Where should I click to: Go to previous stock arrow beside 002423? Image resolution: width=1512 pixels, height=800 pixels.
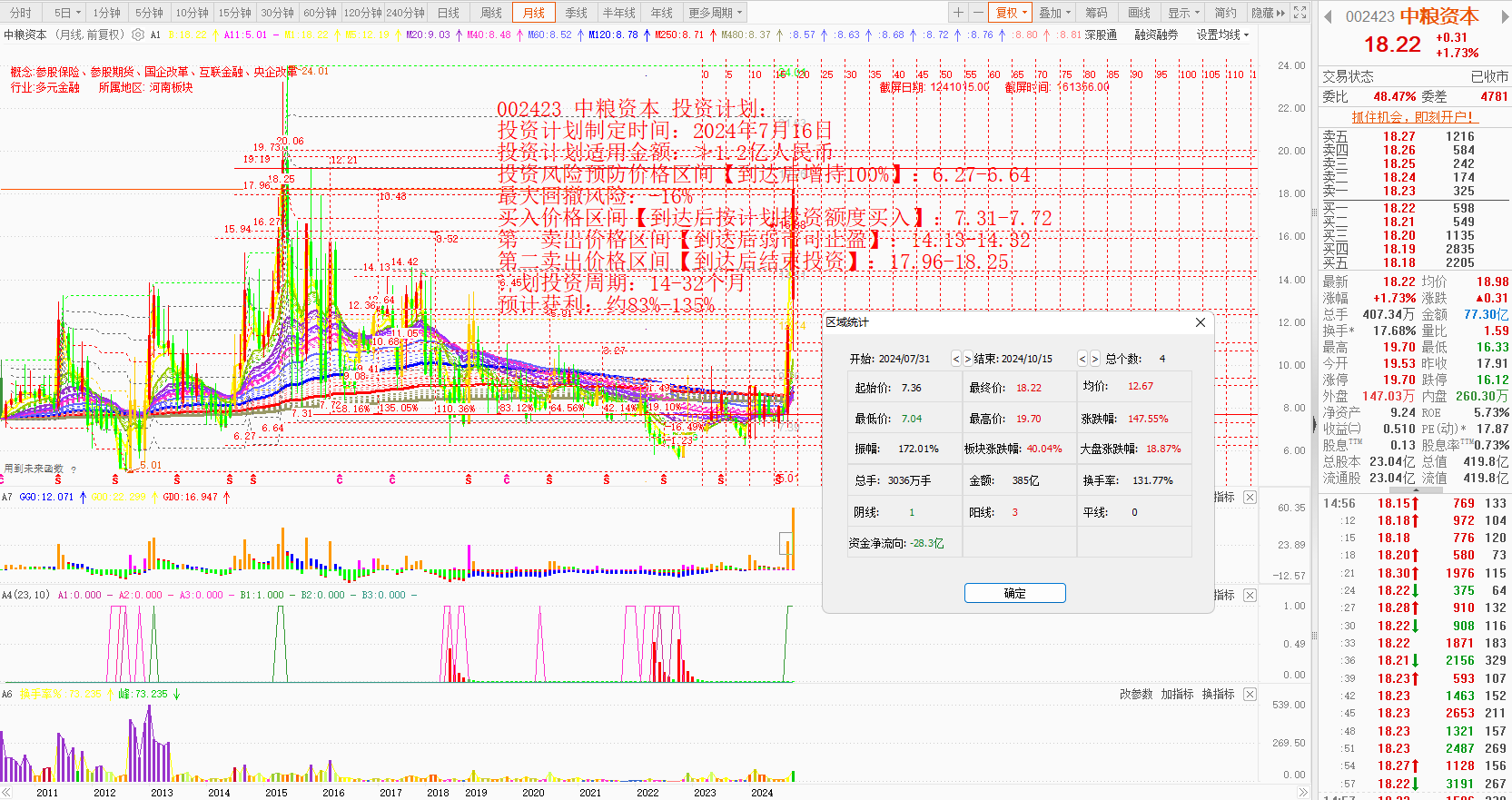1328,16
